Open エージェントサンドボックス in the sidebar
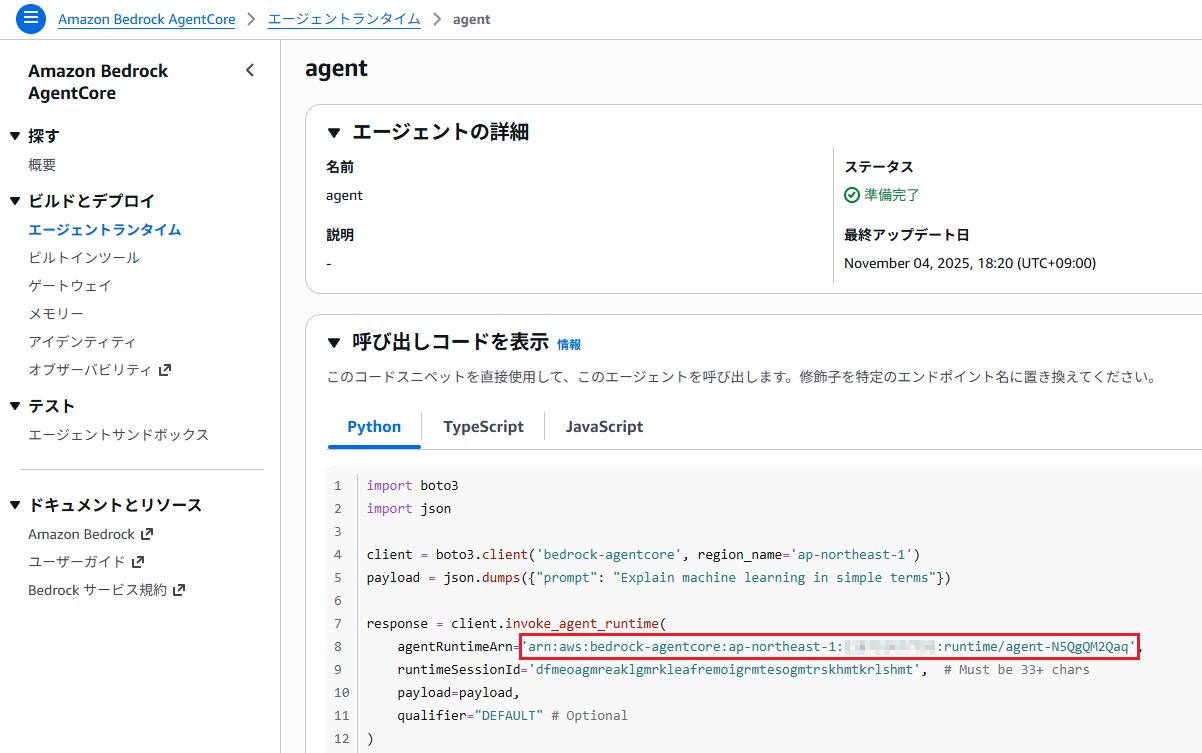Screen dimensions: 1202x753 119,434
